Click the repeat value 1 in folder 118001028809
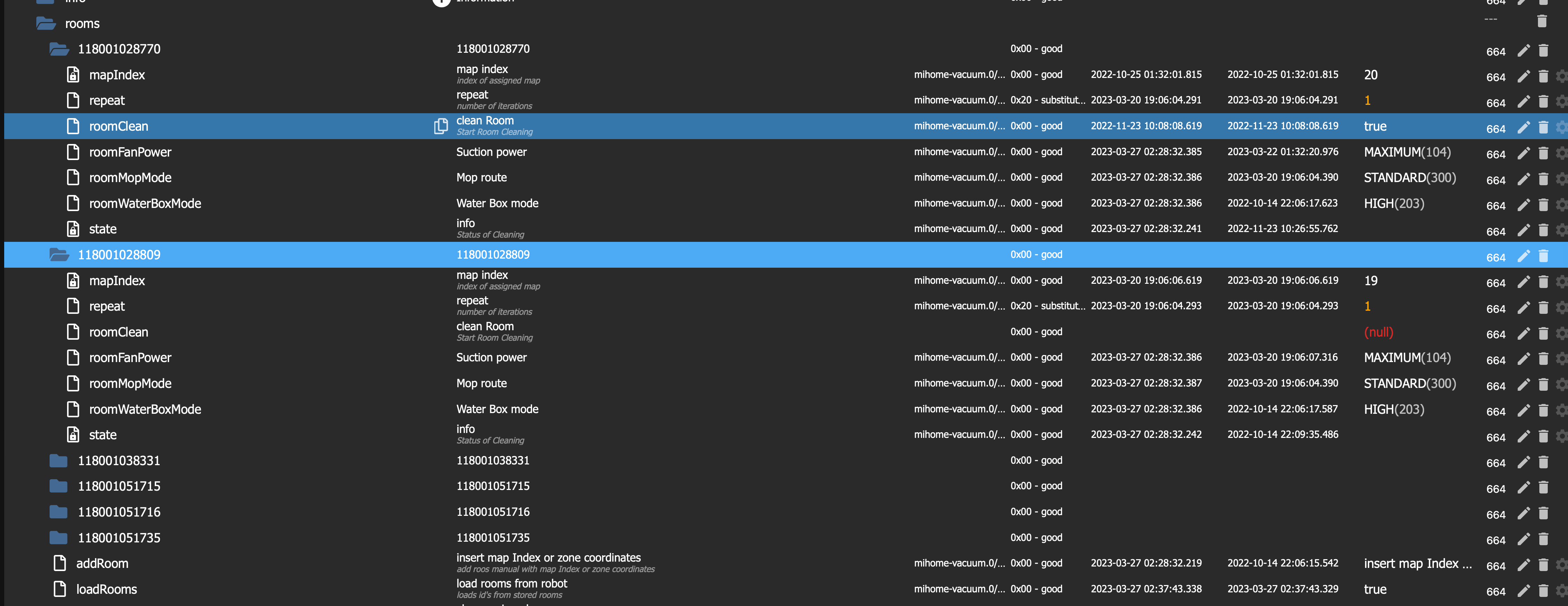 pyautogui.click(x=1367, y=306)
